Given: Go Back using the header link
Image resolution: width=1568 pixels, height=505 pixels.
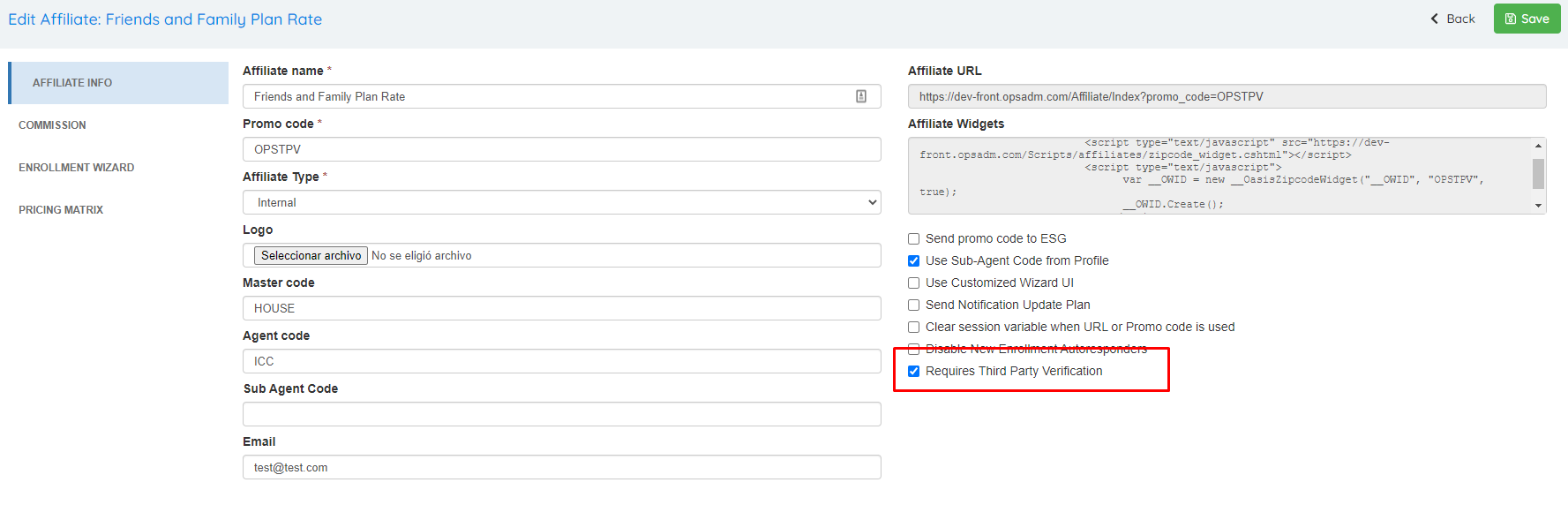Looking at the screenshot, I should point(1452,19).
